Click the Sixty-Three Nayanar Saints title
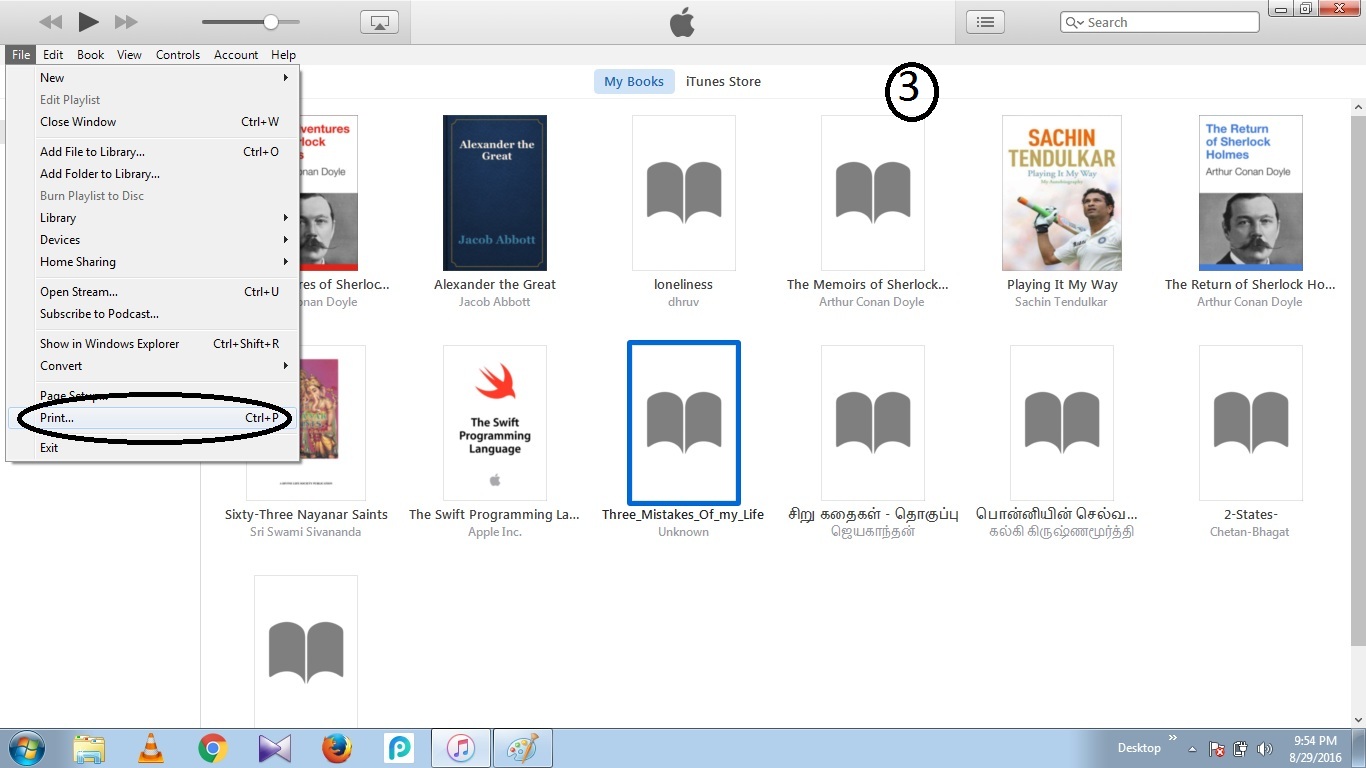The width and height of the screenshot is (1366, 768). pos(306,515)
